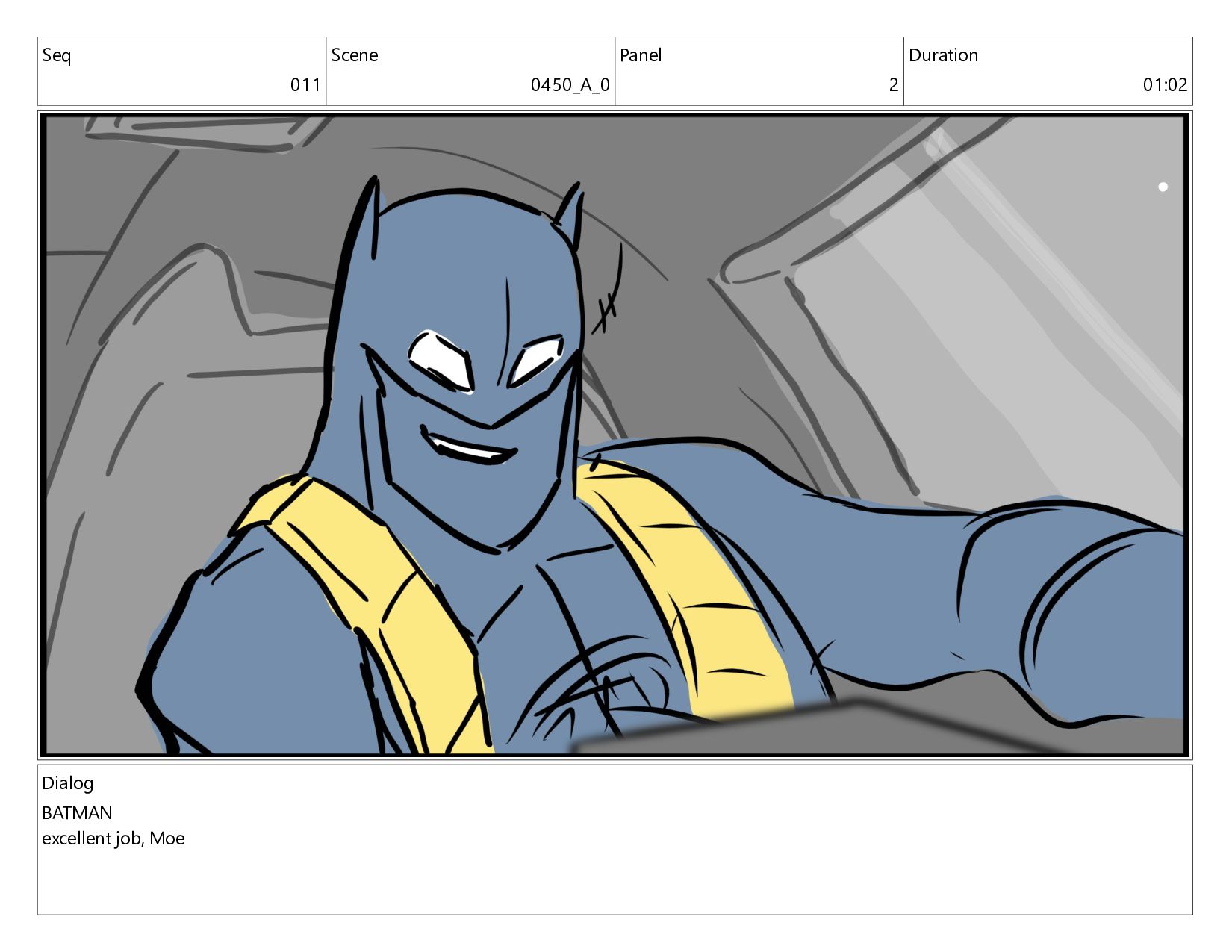The image size is (1232, 952).
Task: Select the Scene label
Action: pyautogui.click(x=355, y=55)
